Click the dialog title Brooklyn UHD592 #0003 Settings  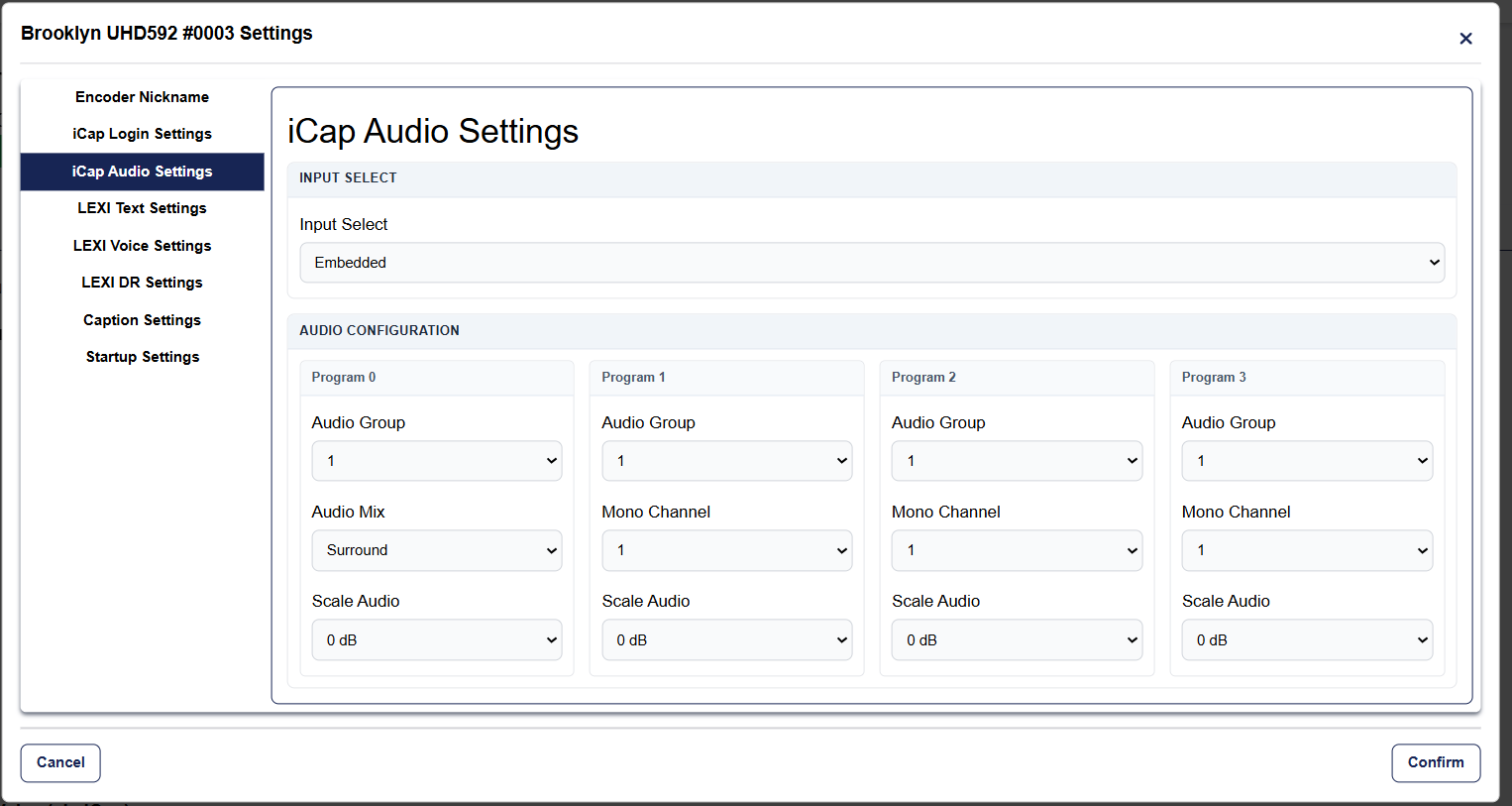click(x=166, y=33)
